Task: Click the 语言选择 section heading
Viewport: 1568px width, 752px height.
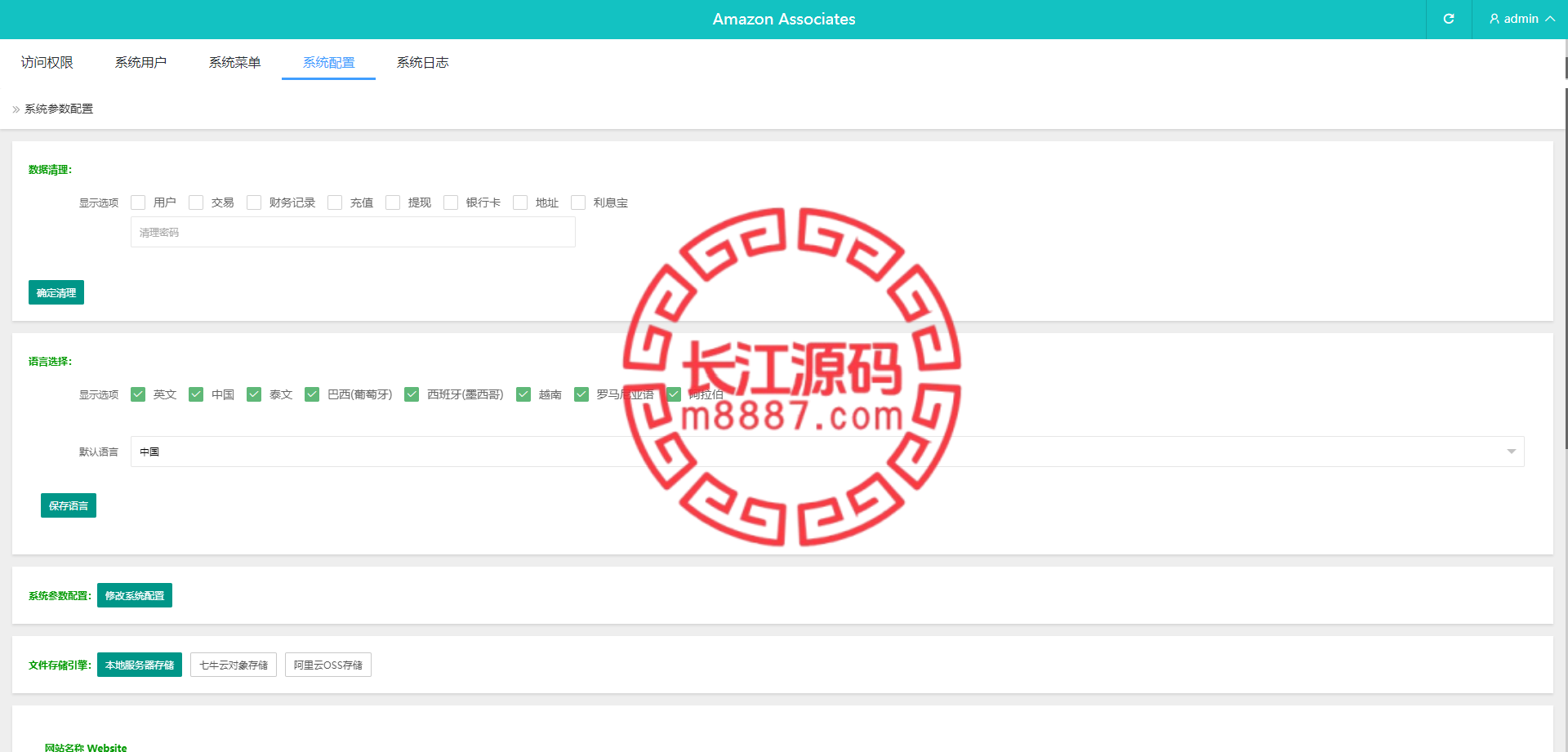Action: [x=50, y=362]
